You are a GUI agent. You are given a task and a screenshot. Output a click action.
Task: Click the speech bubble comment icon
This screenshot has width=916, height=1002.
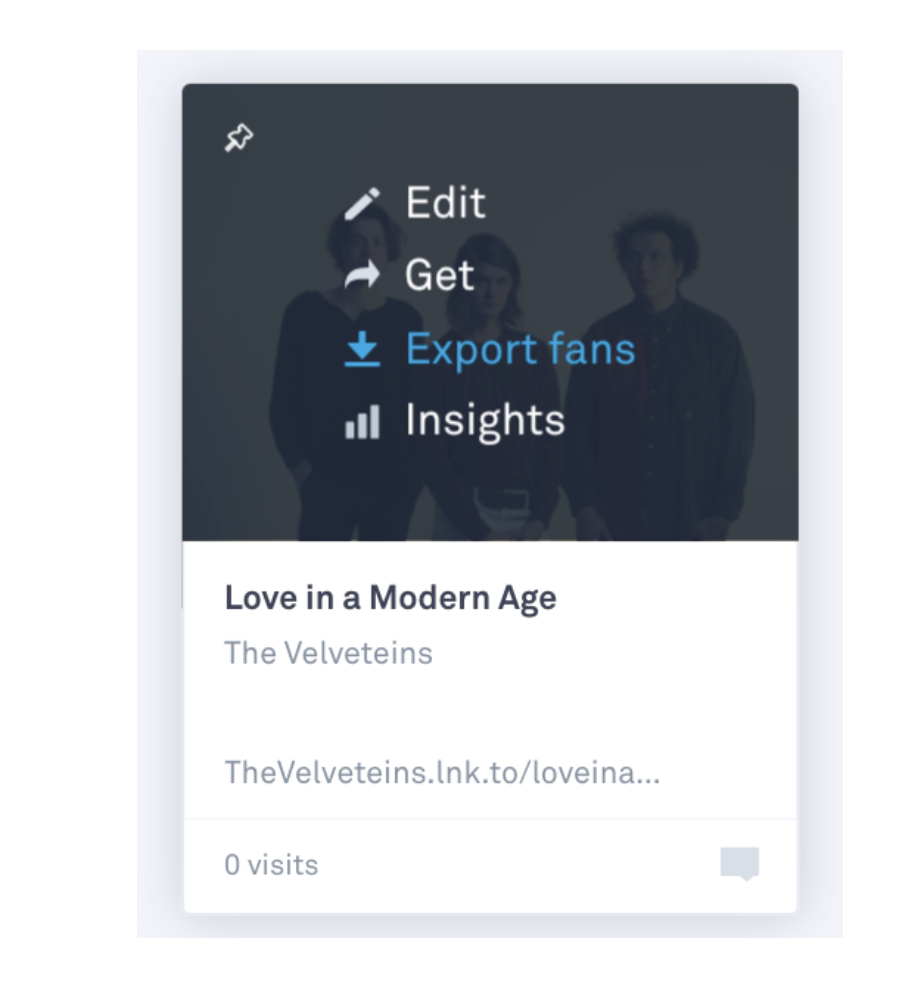[x=739, y=863]
